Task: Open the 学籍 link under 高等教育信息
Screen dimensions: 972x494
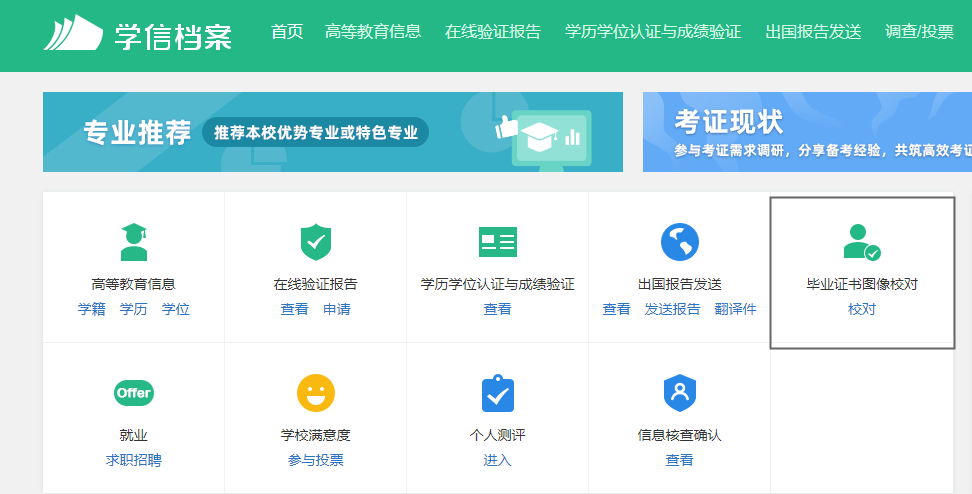Action: coord(91,309)
